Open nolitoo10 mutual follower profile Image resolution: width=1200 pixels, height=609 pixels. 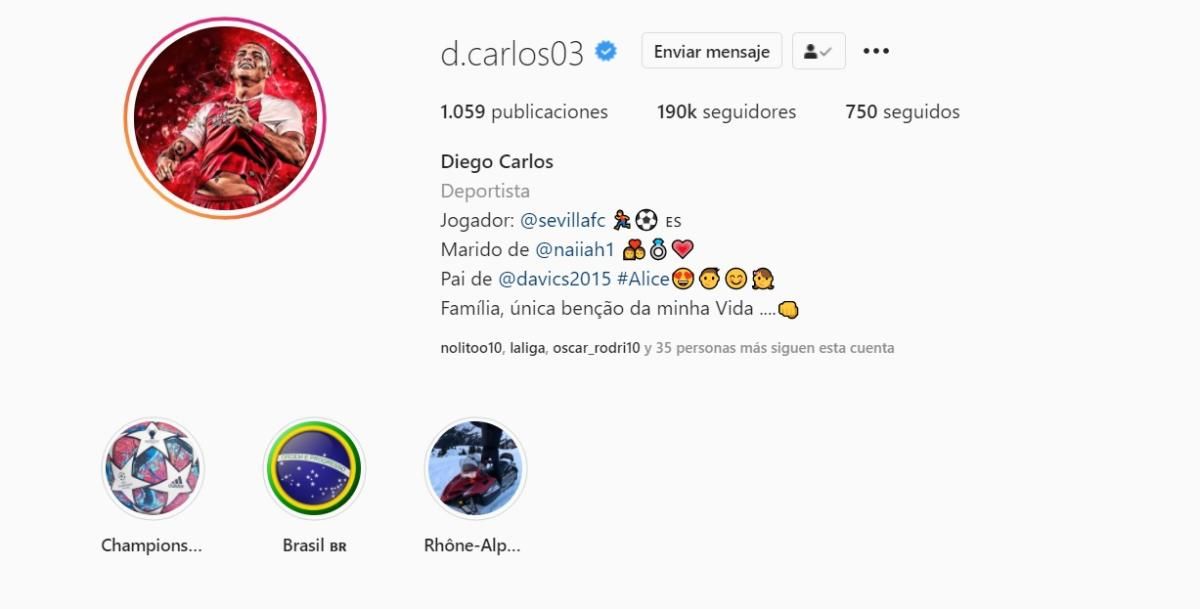tap(470, 349)
